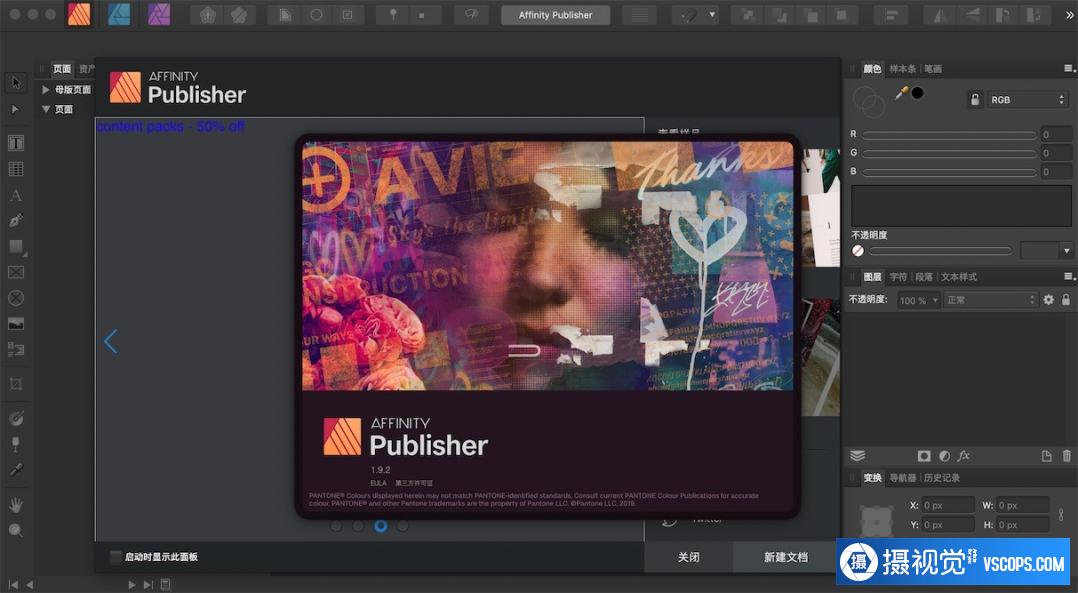The width and height of the screenshot is (1078, 593).
Task: Select the Pen tool
Action: [16, 221]
